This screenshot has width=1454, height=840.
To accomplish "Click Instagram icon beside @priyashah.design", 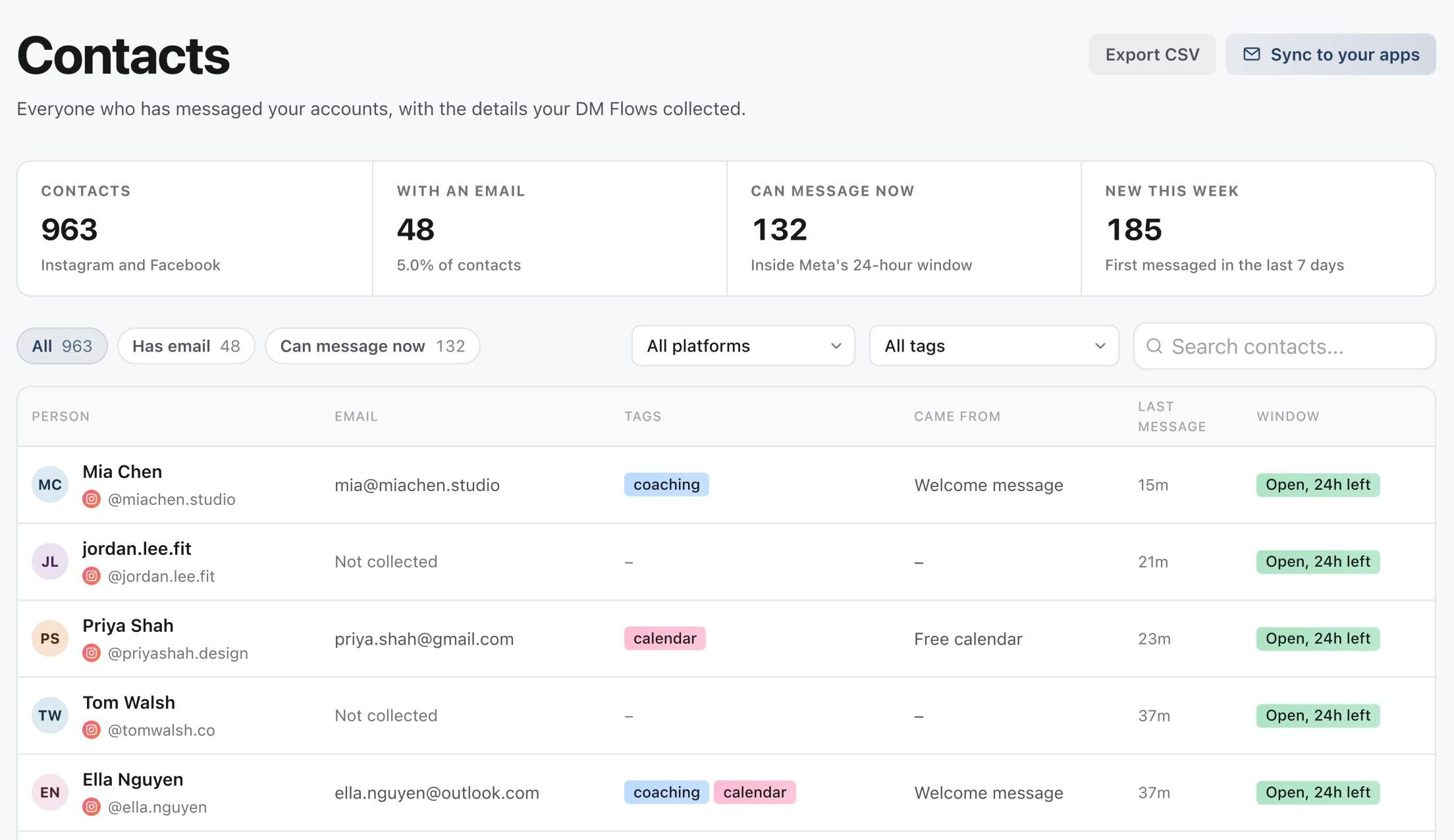I will click(x=92, y=653).
